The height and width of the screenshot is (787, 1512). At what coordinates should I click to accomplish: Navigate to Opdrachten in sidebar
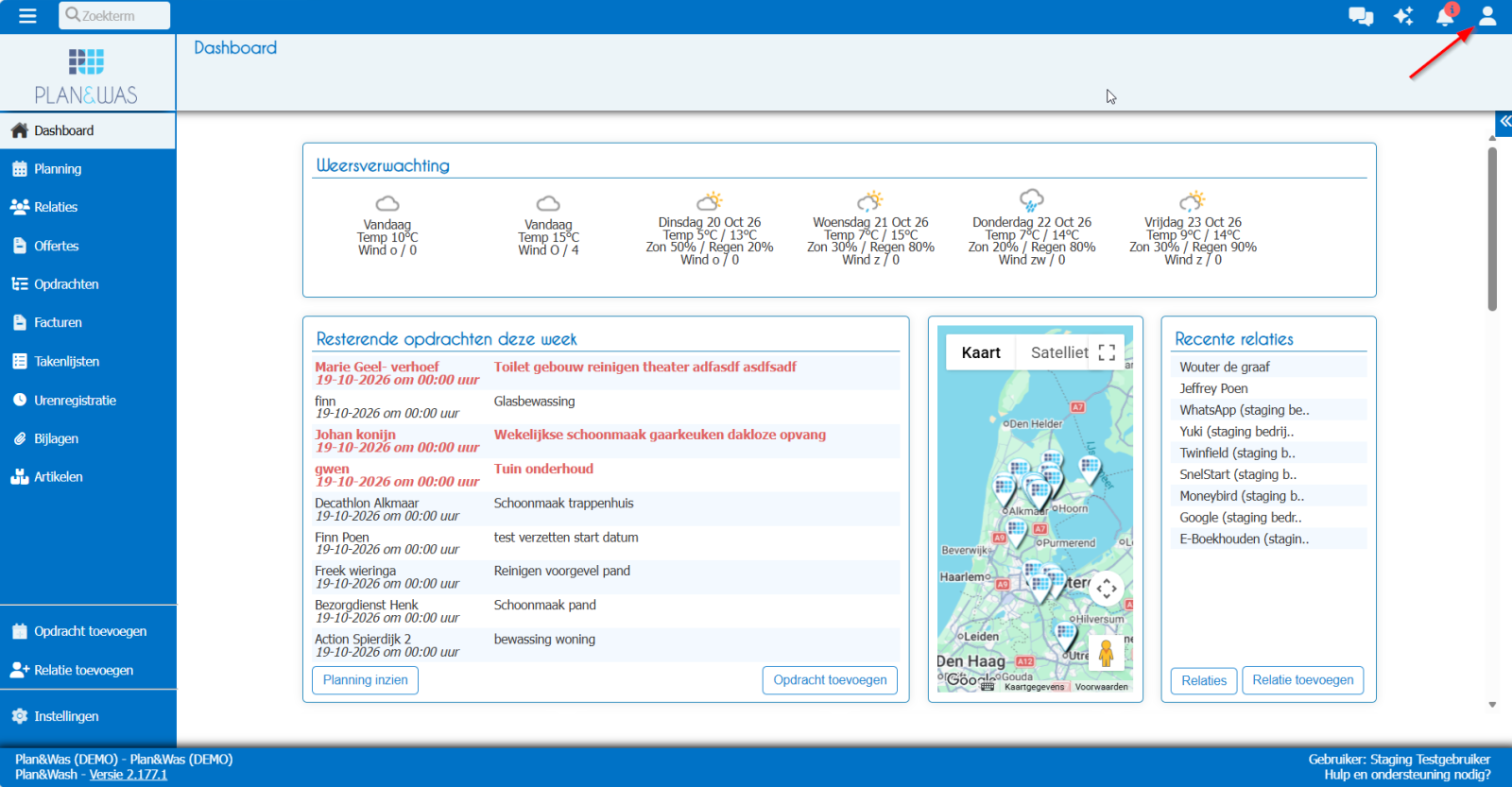(88, 284)
